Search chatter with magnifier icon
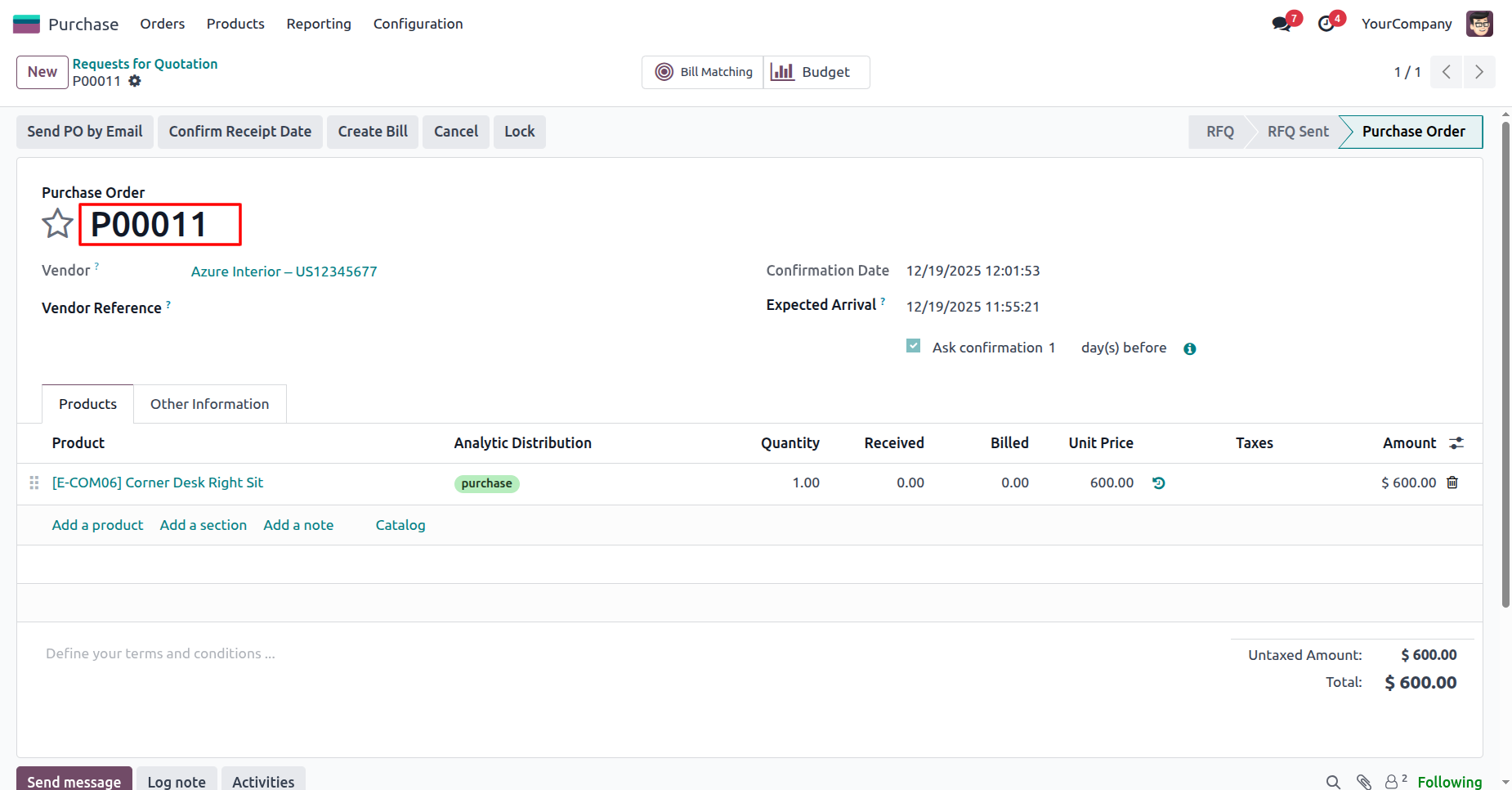 [x=1333, y=782]
